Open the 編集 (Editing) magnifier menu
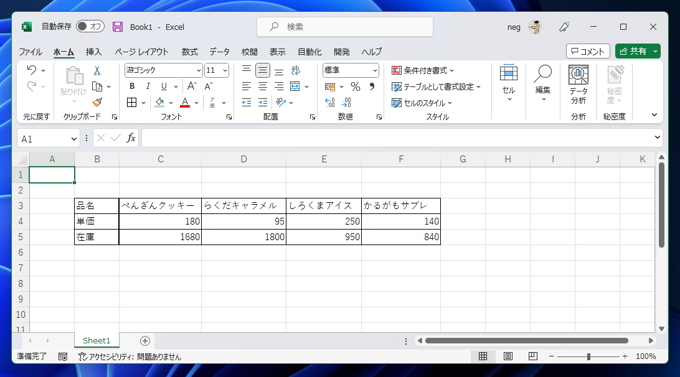This screenshot has width=680, height=377. tap(543, 84)
